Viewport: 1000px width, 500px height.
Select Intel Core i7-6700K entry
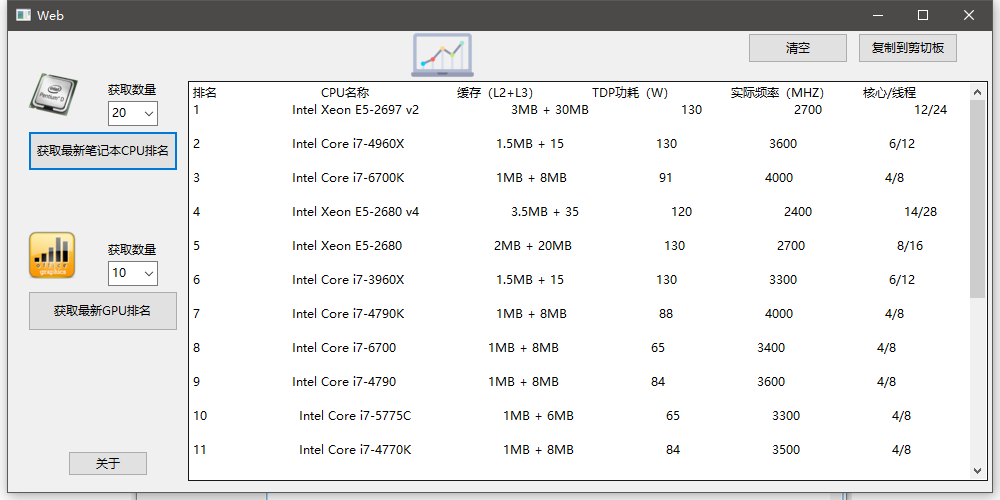coord(348,178)
